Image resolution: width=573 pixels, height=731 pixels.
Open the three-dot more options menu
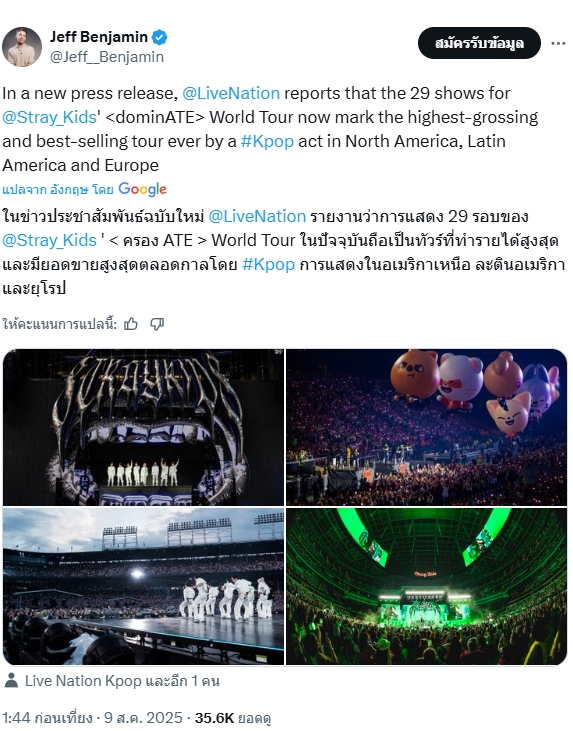(558, 43)
